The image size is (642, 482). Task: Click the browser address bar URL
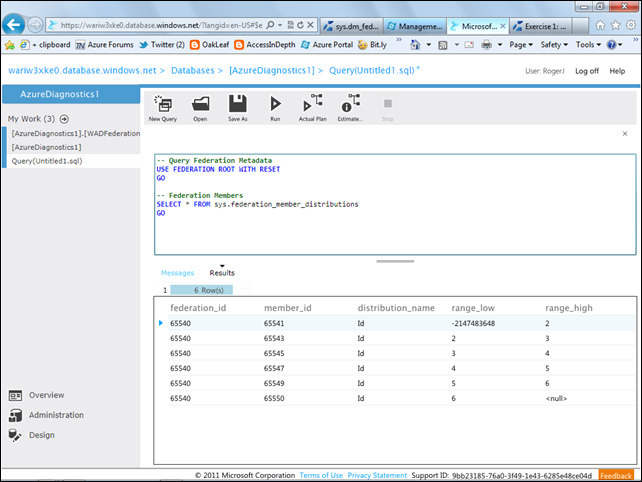coord(161,25)
